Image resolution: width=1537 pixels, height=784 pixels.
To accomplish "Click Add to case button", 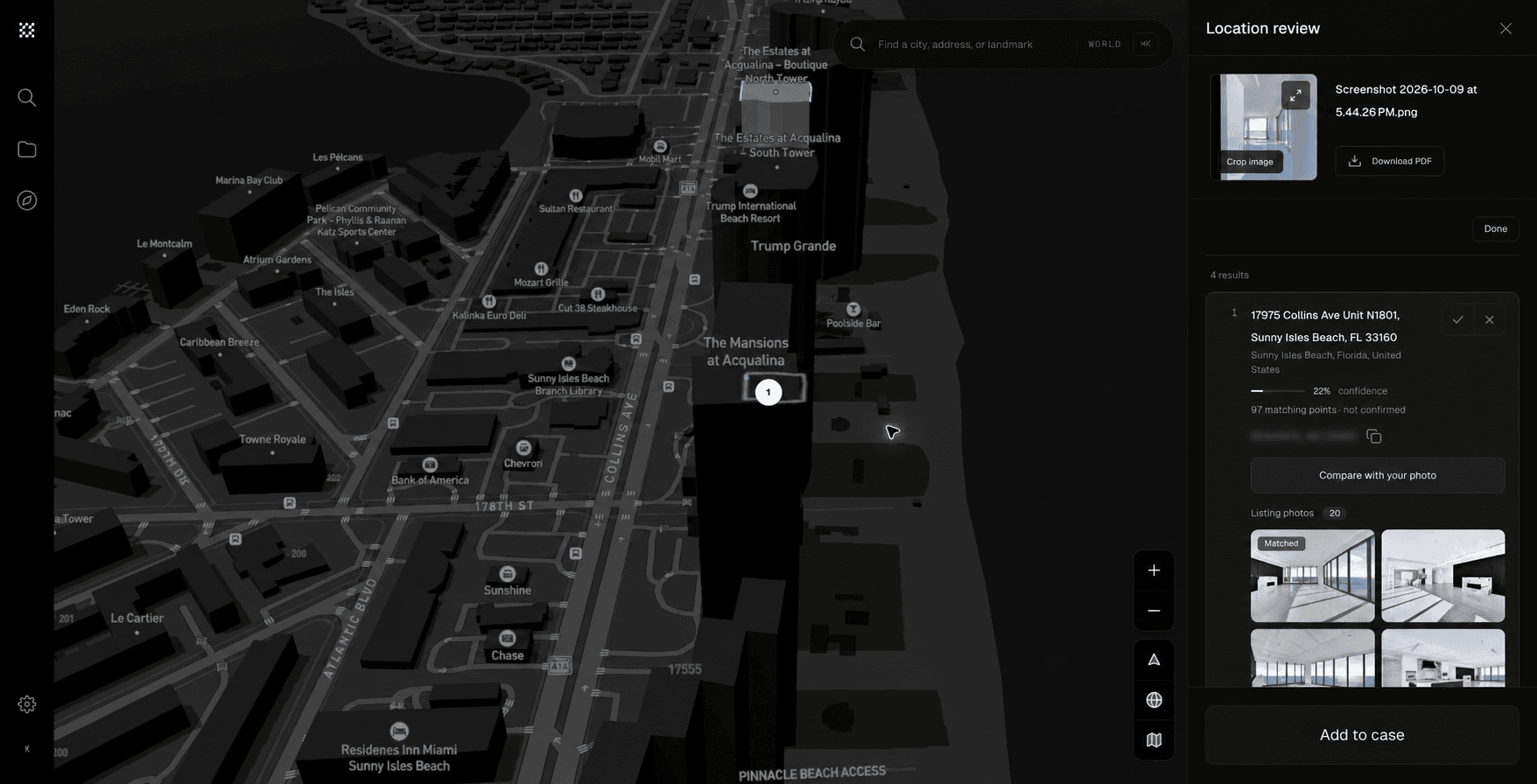I will tap(1362, 735).
